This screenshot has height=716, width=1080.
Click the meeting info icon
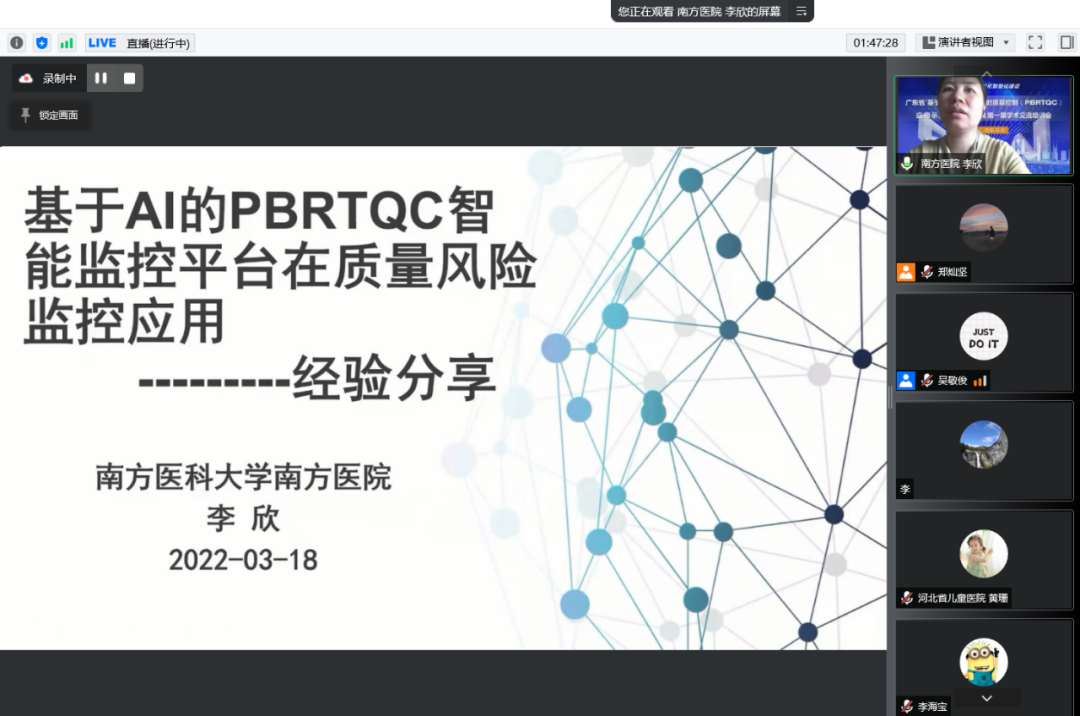(16, 43)
